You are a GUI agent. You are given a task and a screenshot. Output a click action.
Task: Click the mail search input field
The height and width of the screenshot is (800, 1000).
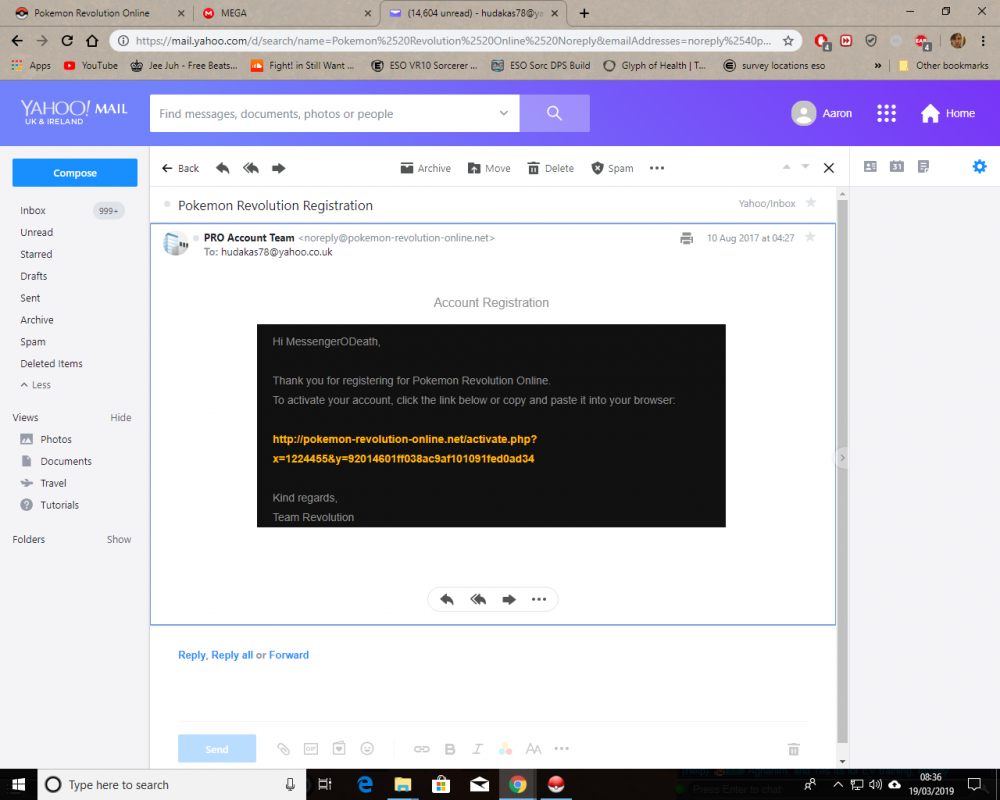[325, 113]
